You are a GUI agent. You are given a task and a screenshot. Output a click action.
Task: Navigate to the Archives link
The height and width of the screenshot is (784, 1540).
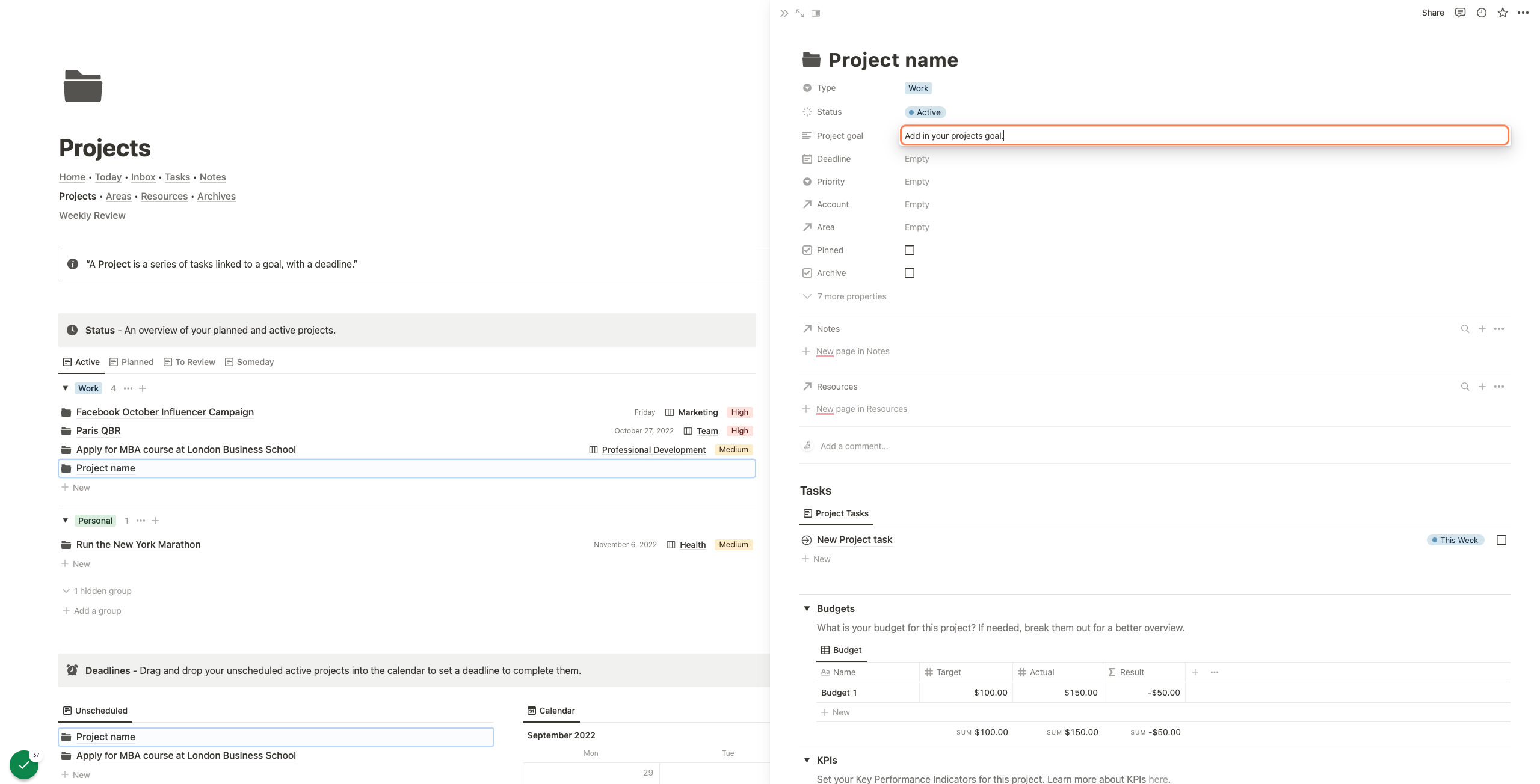coord(217,196)
